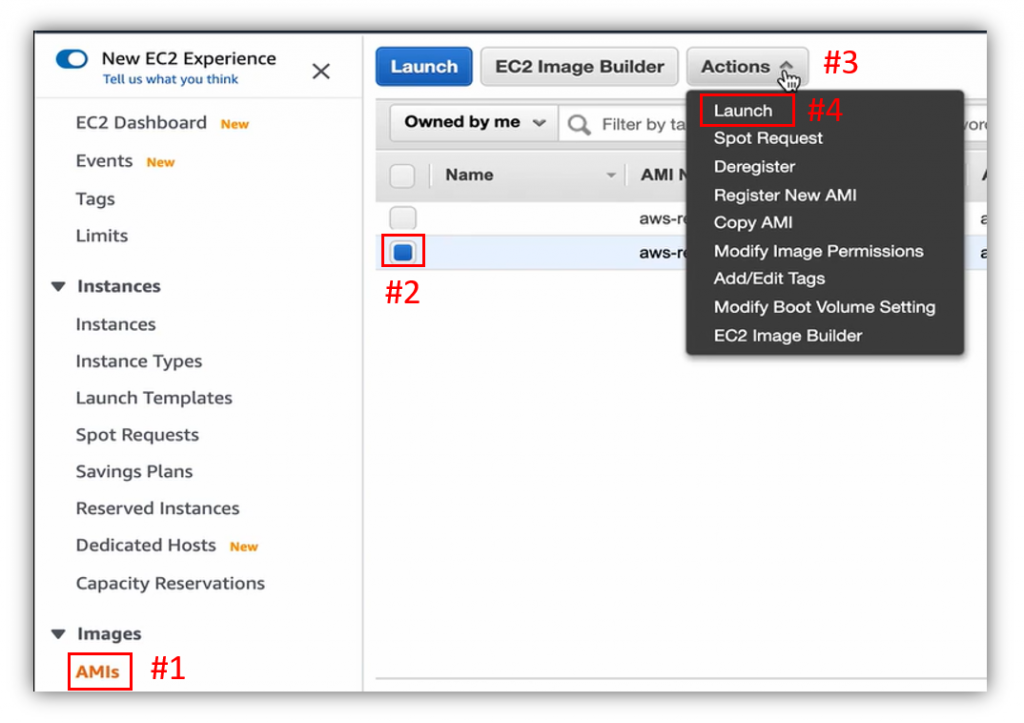Viewport: 1024px width, 723px height.
Task: Tick the select-all header checkbox
Action: point(402,176)
